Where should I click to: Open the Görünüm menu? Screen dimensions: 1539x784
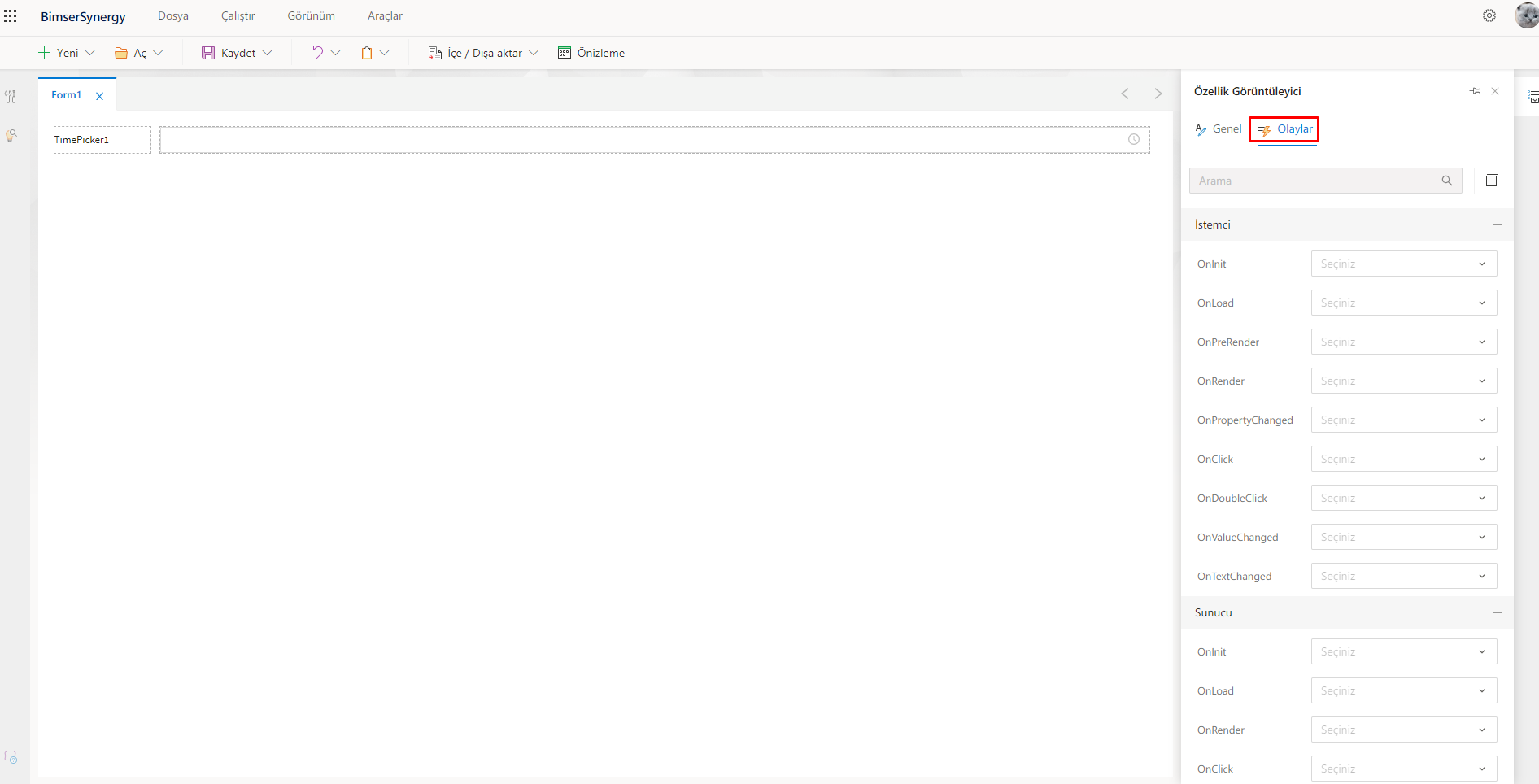[311, 16]
